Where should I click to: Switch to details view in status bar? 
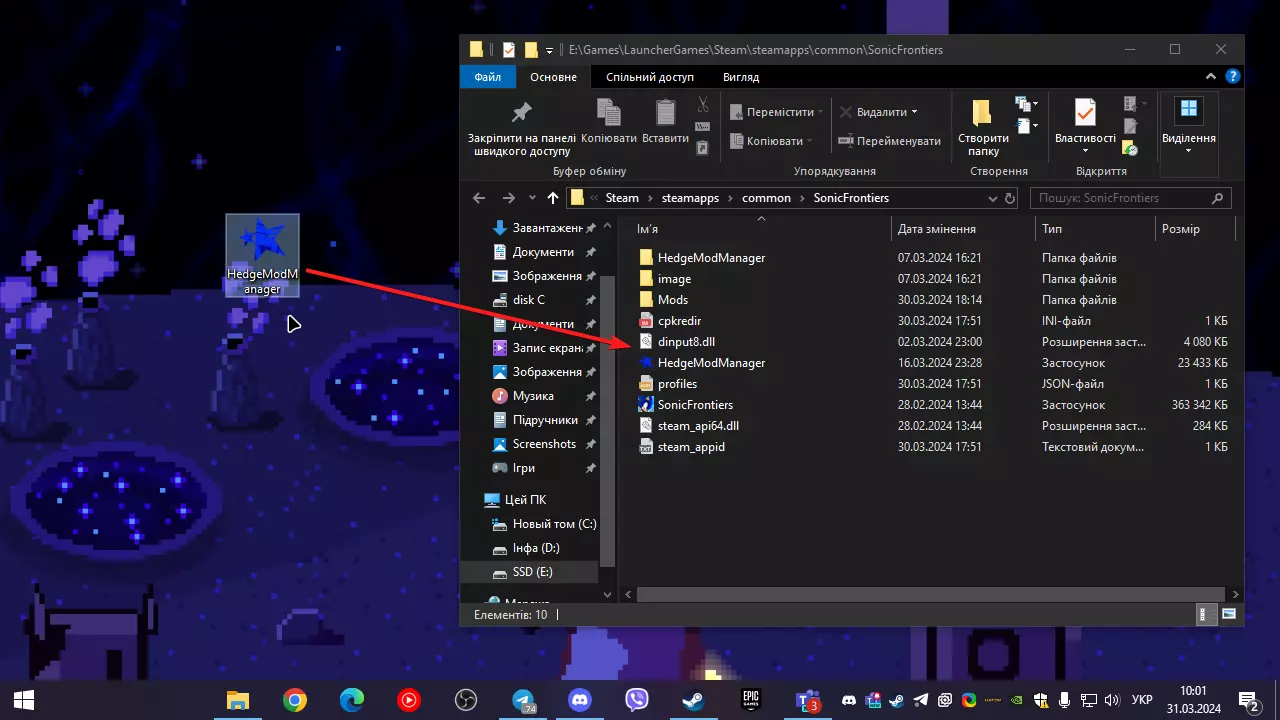(x=1209, y=614)
